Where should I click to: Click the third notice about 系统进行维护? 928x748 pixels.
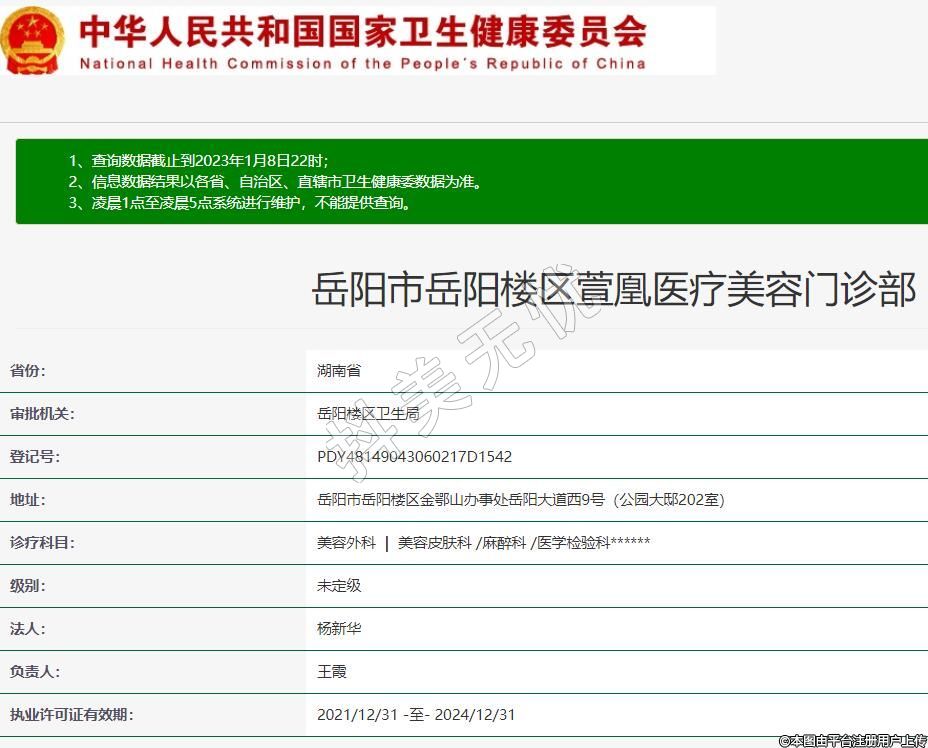pyautogui.click(x=240, y=202)
